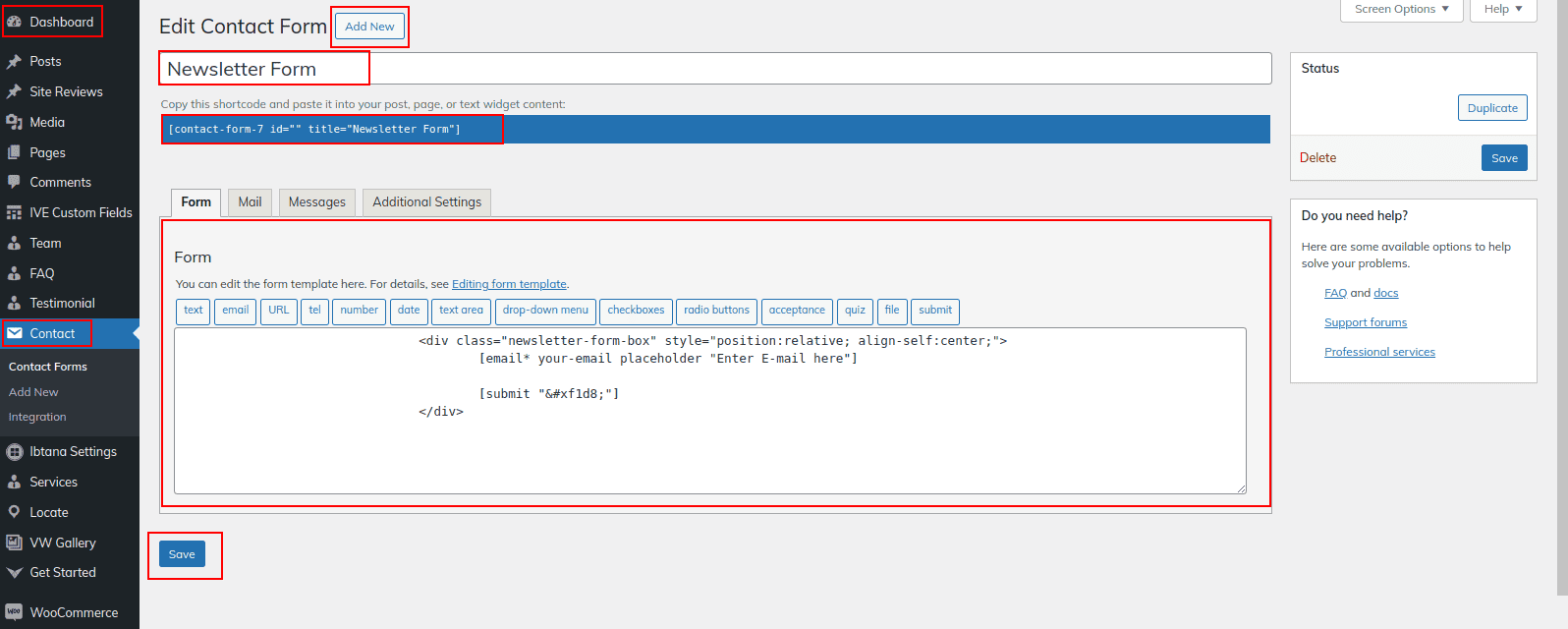Insert a radio buttons form tag
This screenshot has width=1568, height=629.
tap(716, 311)
